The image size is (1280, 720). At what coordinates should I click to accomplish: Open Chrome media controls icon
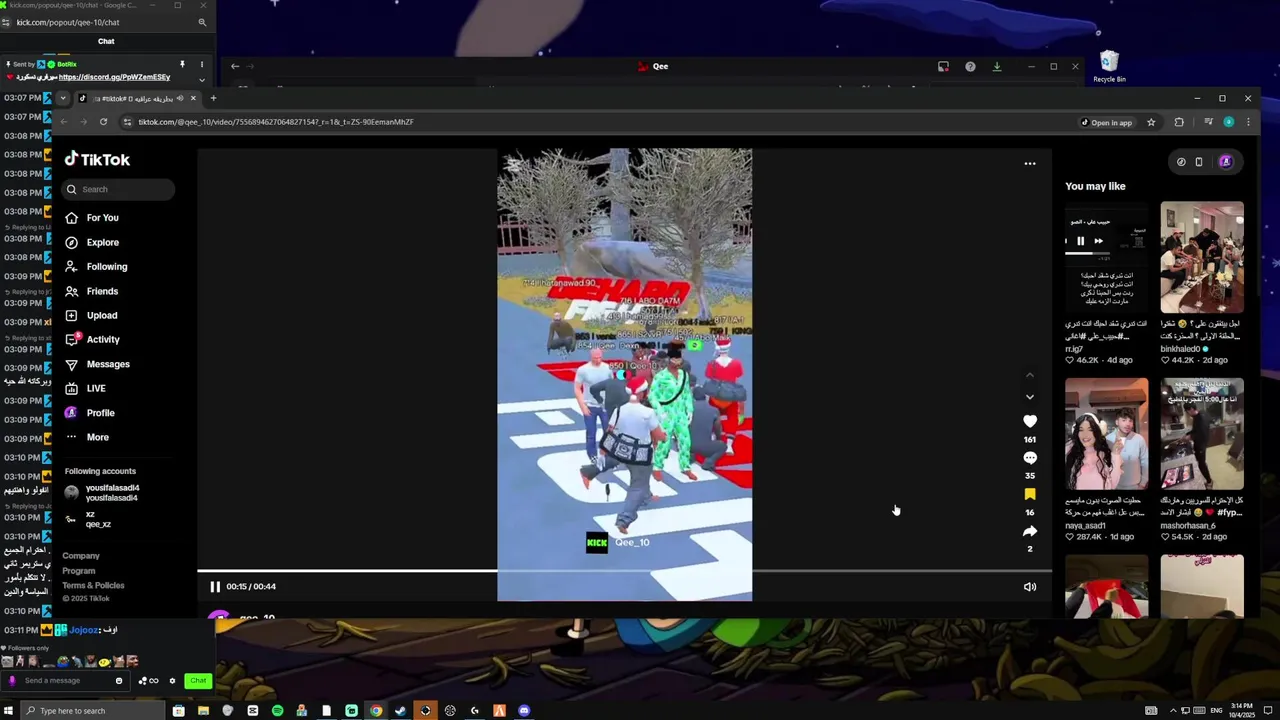1208,122
